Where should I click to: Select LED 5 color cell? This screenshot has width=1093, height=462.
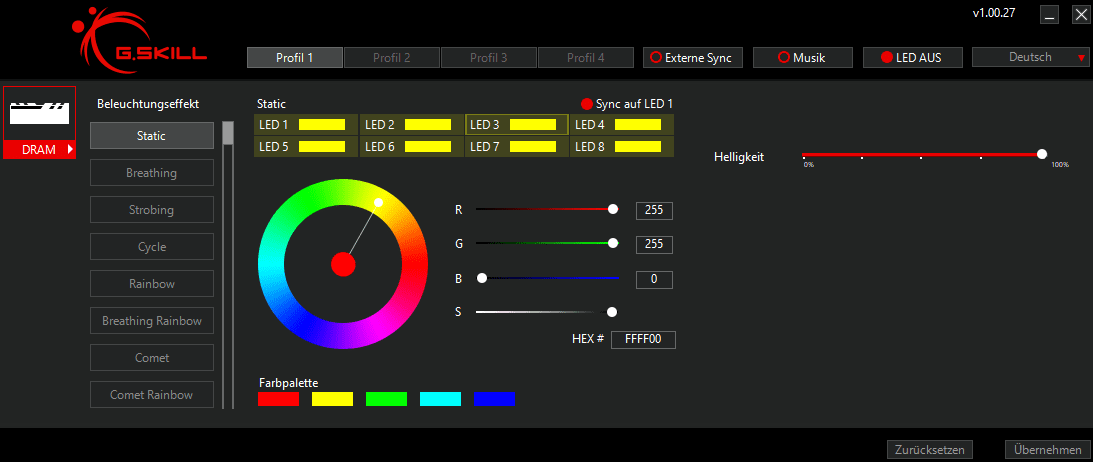click(306, 146)
